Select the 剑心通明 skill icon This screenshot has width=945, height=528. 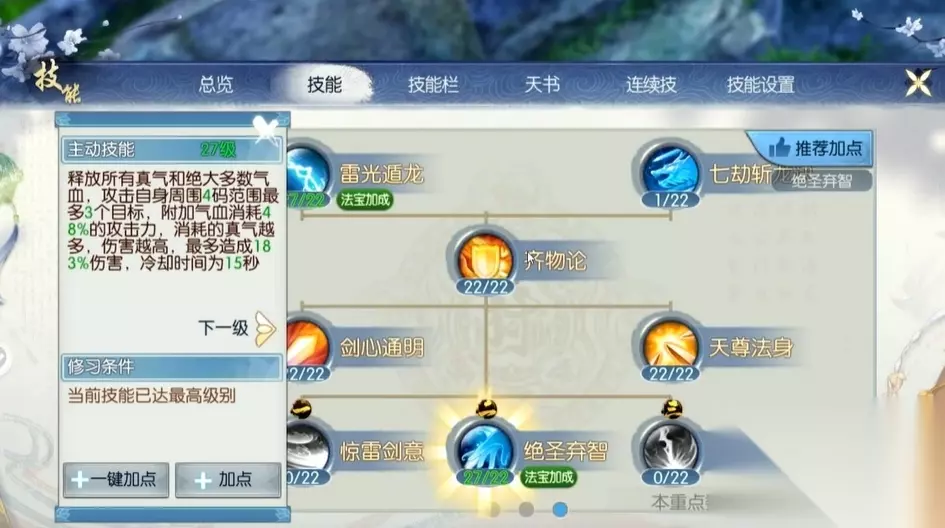pos(309,345)
